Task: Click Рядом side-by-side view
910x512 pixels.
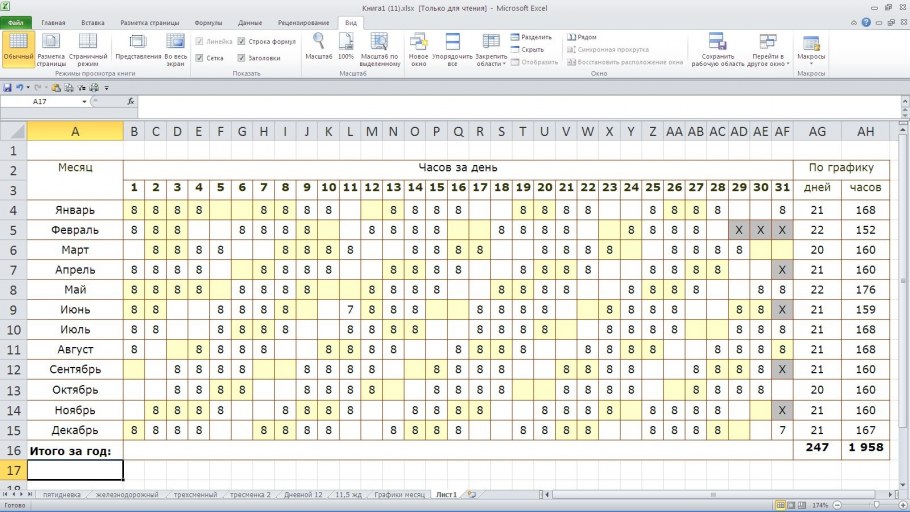Action: [x=582, y=37]
